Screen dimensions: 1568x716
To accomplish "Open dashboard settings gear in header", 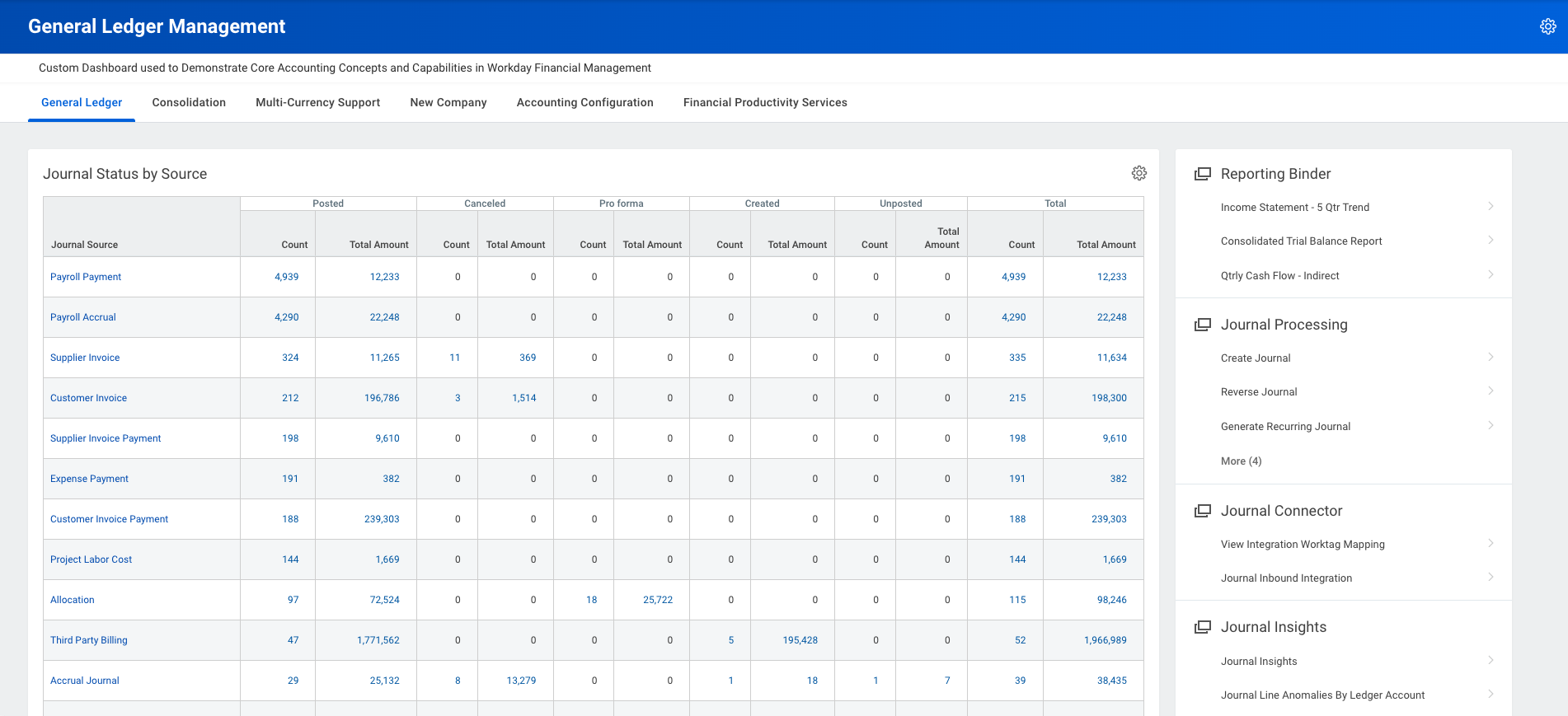I will pos(1547,26).
